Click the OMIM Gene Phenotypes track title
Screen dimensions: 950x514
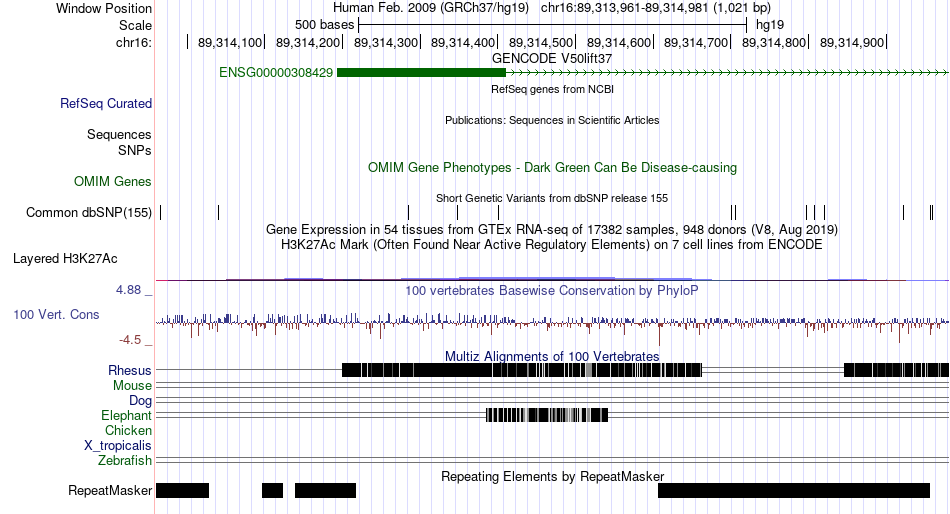(552, 167)
